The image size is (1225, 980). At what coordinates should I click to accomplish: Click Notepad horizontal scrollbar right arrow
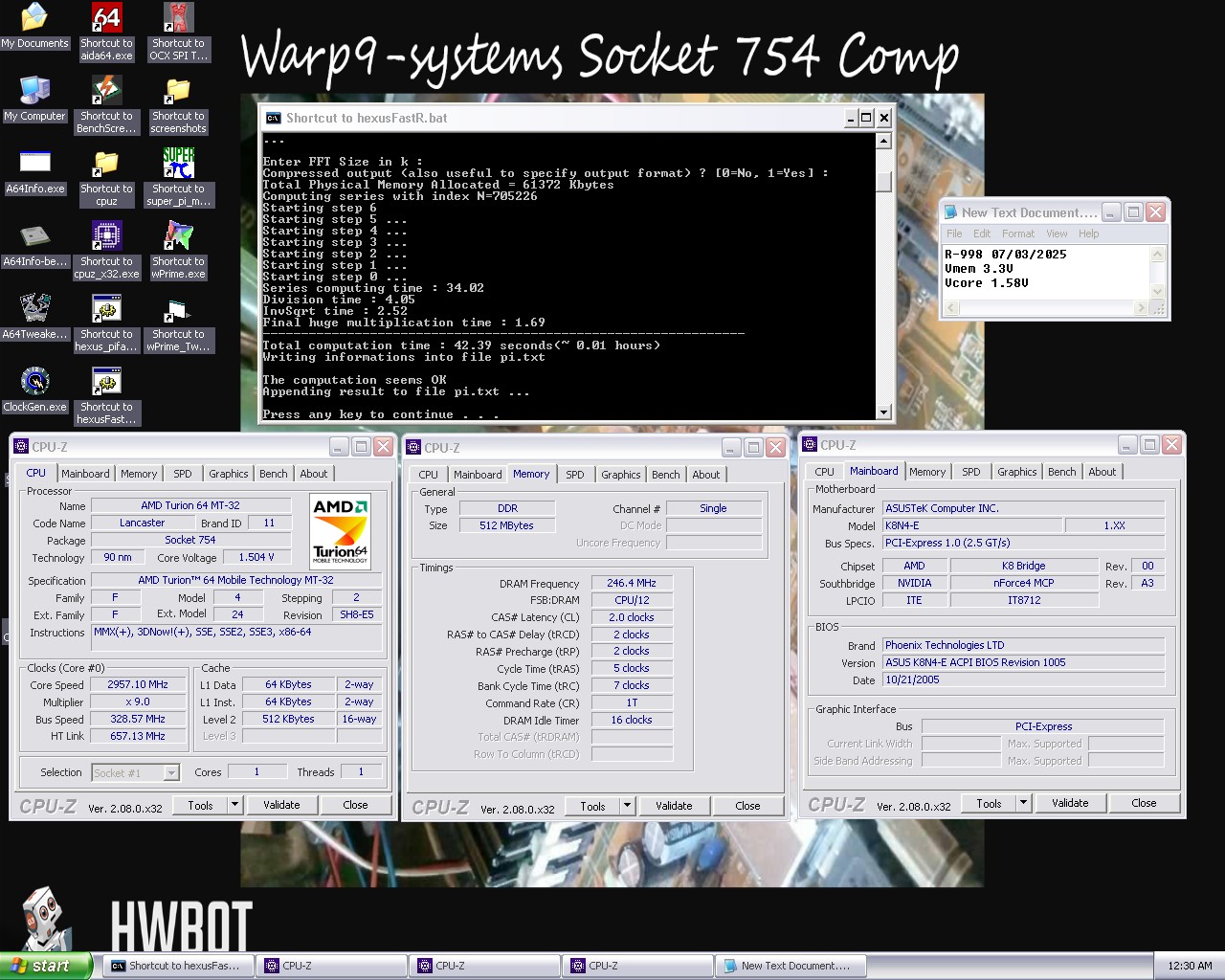[1140, 308]
